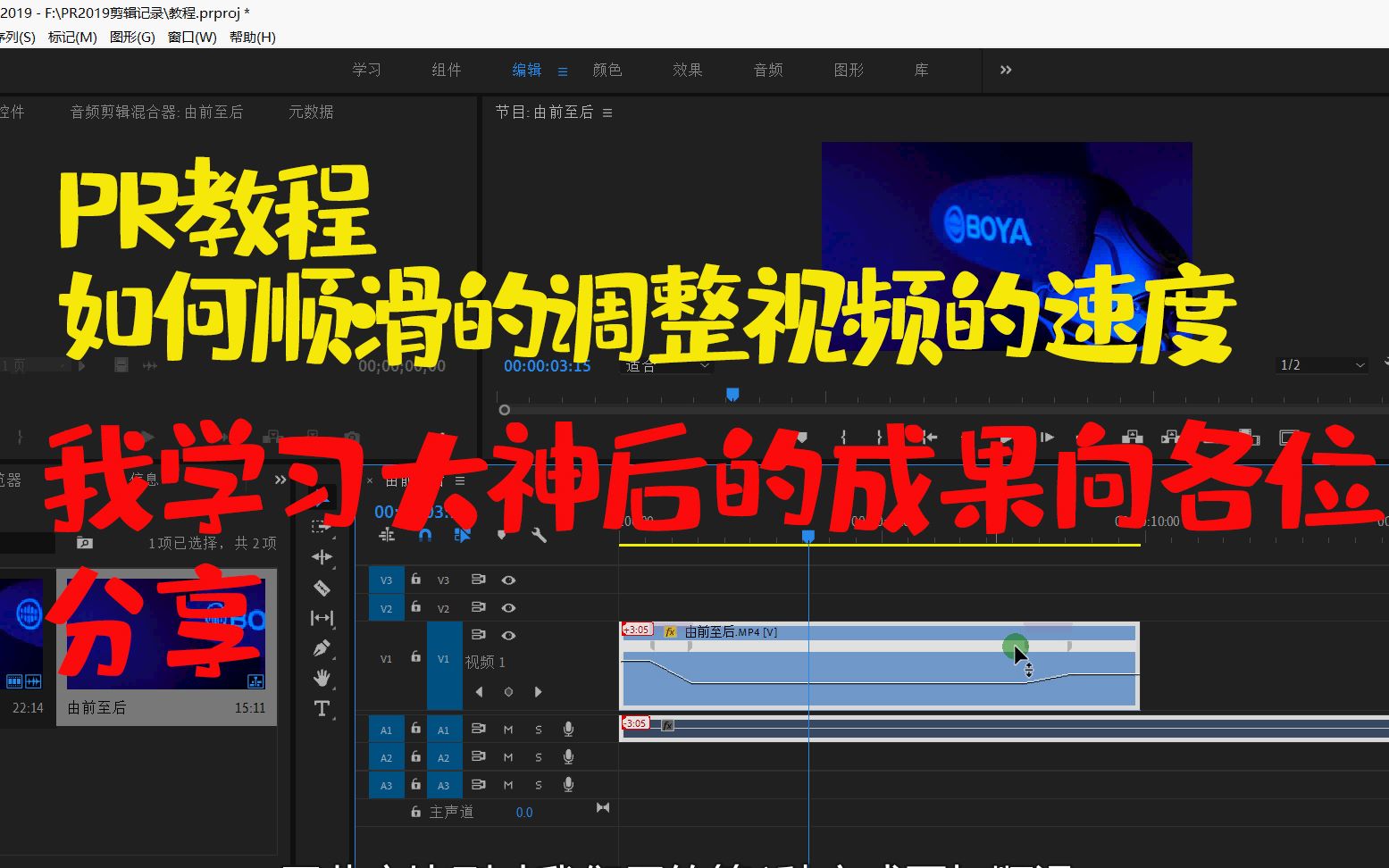This screenshot has height=868, width=1389.
Task: Click the next keyframe arrow on Video 1
Action: 538,691
